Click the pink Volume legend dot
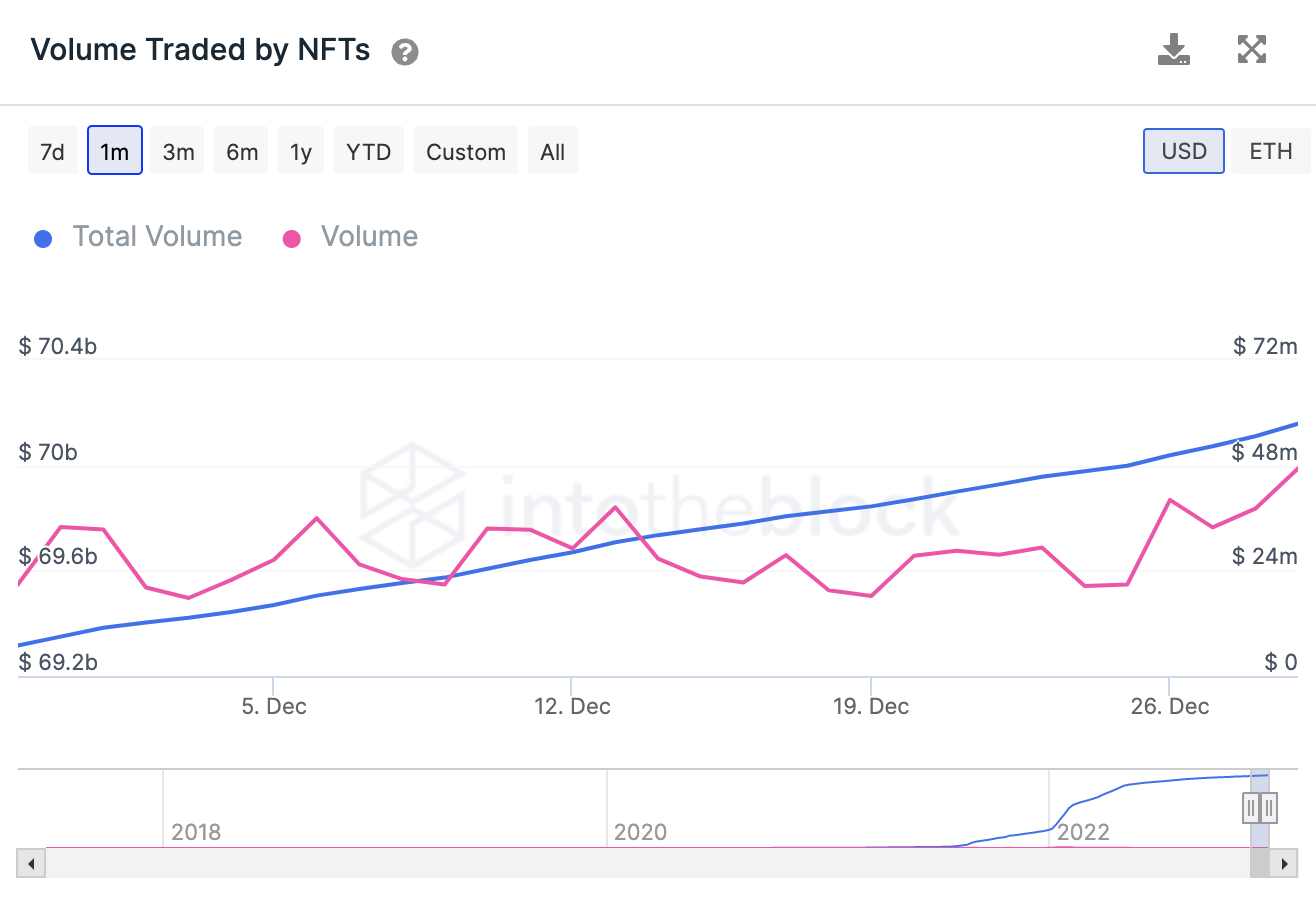Screen dimensions: 1316x906 (x=291, y=237)
